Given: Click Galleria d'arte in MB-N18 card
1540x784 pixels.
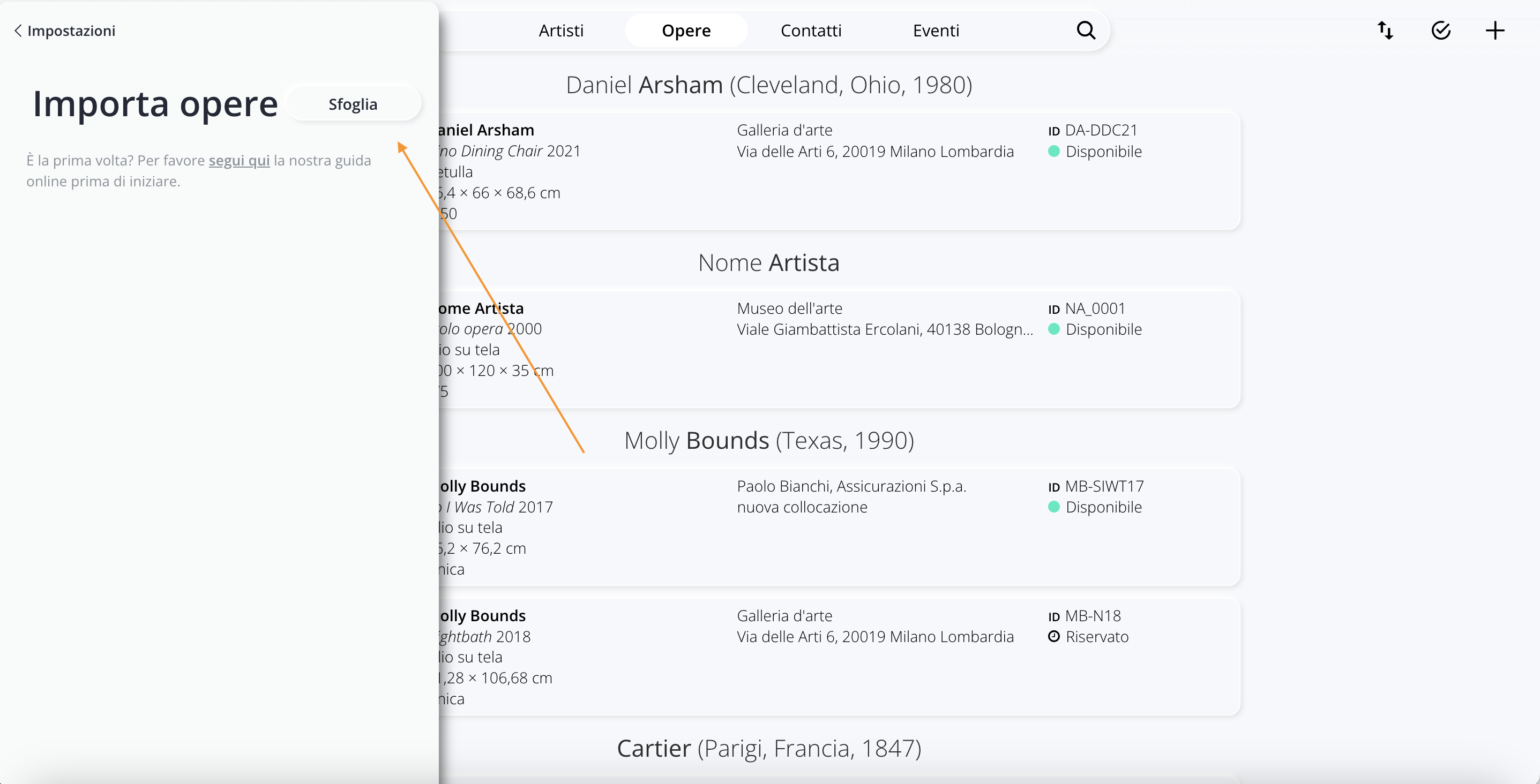Looking at the screenshot, I should pos(784,616).
